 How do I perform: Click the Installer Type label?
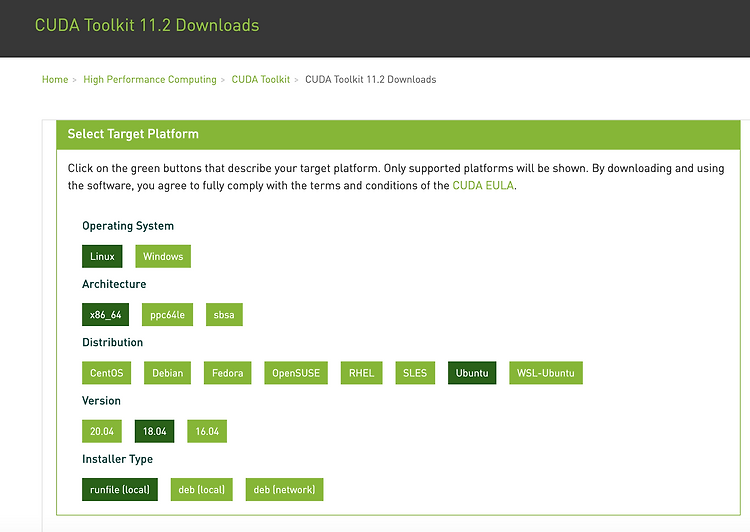117,459
